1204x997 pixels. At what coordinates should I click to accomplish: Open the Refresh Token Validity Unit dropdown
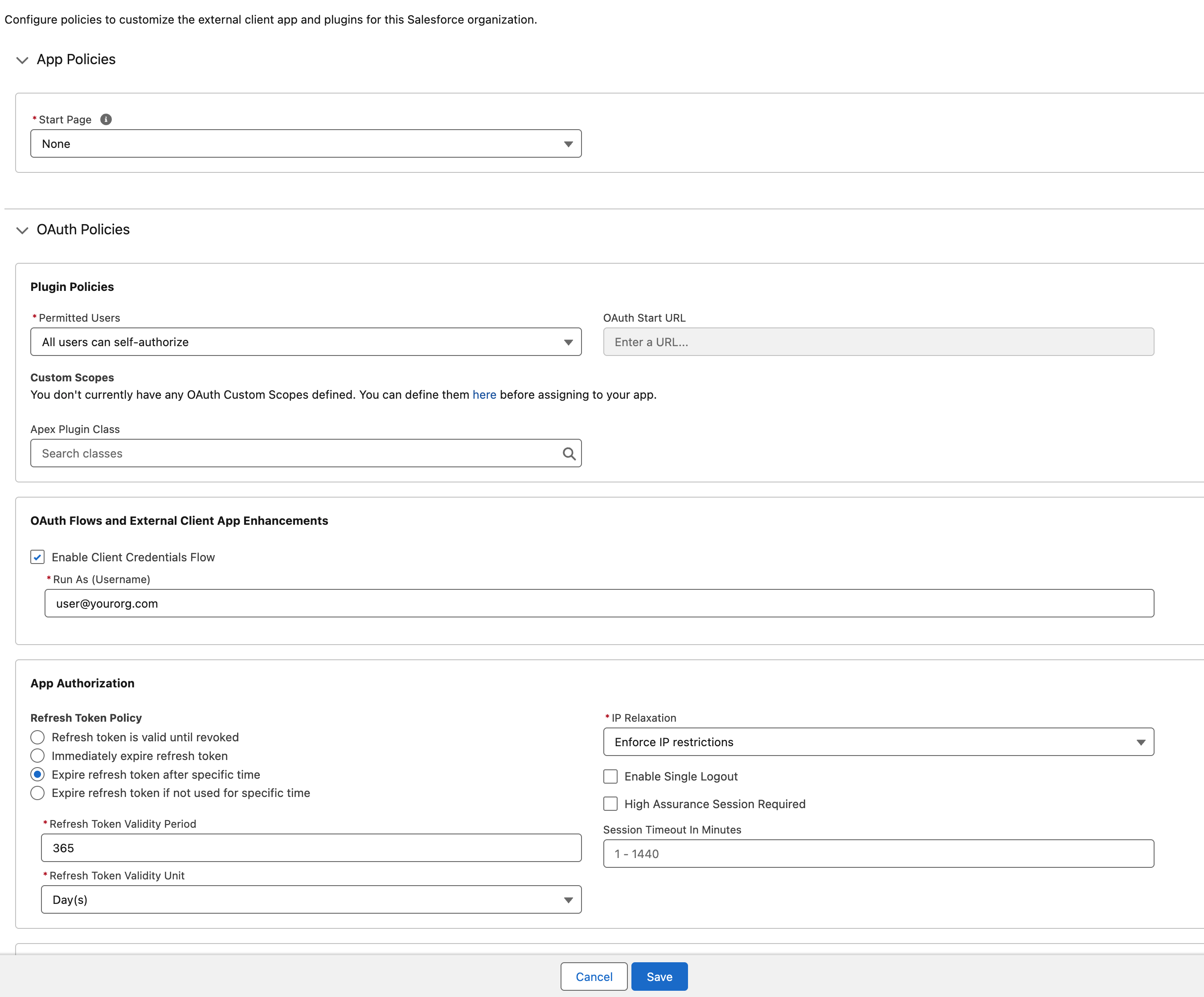(311, 899)
